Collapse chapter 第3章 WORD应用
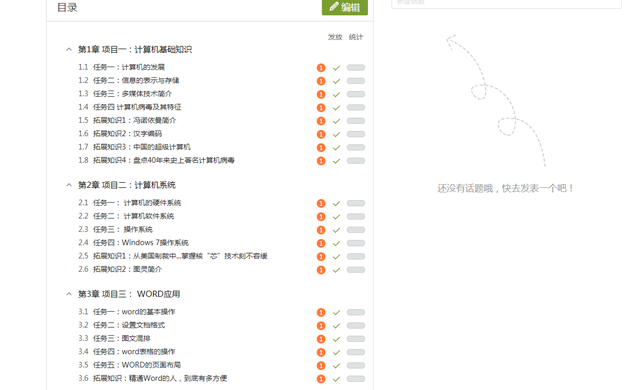The width and height of the screenshot is (631, 390). point(69,294)
